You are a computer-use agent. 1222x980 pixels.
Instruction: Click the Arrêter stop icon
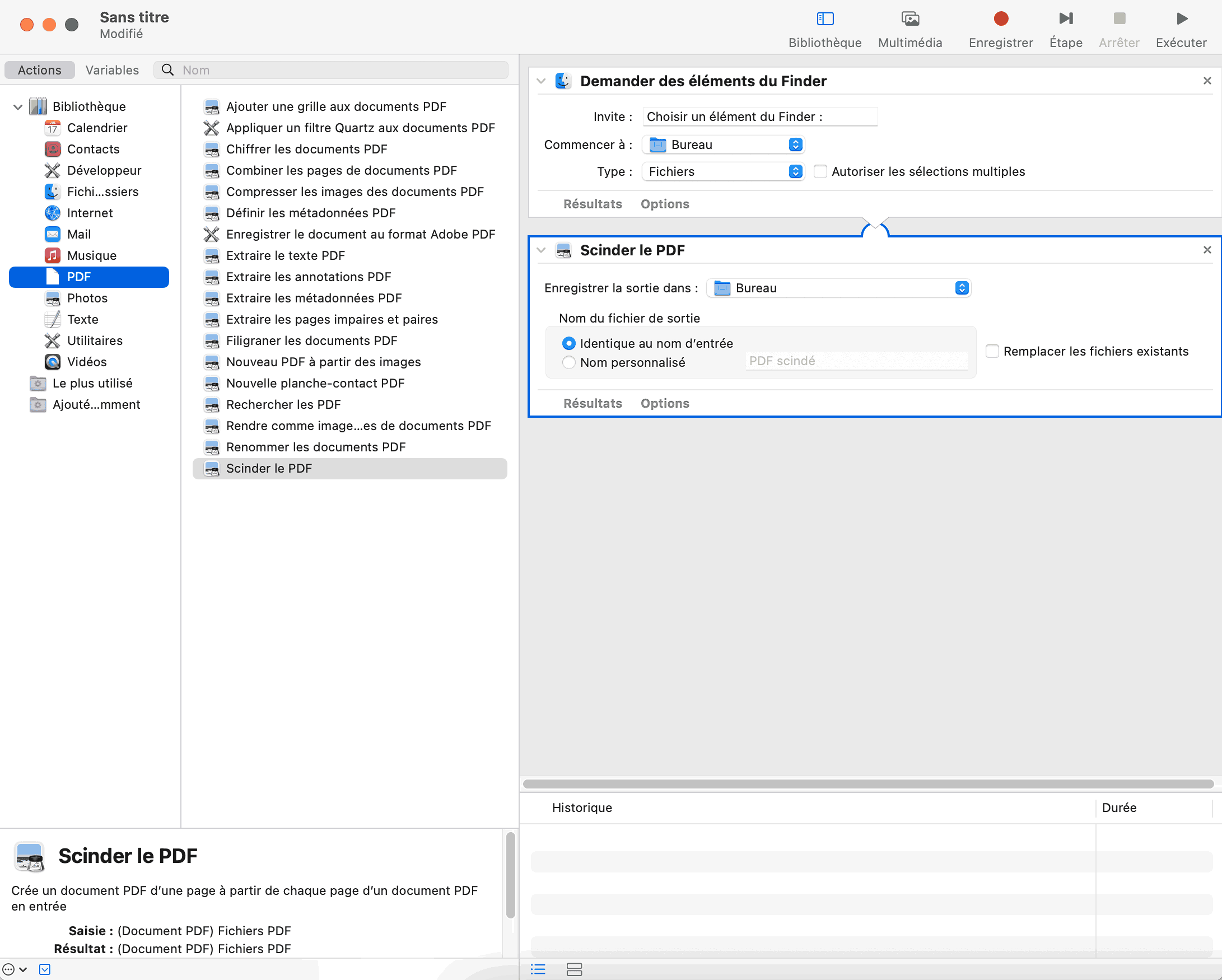pos(1119,18)
